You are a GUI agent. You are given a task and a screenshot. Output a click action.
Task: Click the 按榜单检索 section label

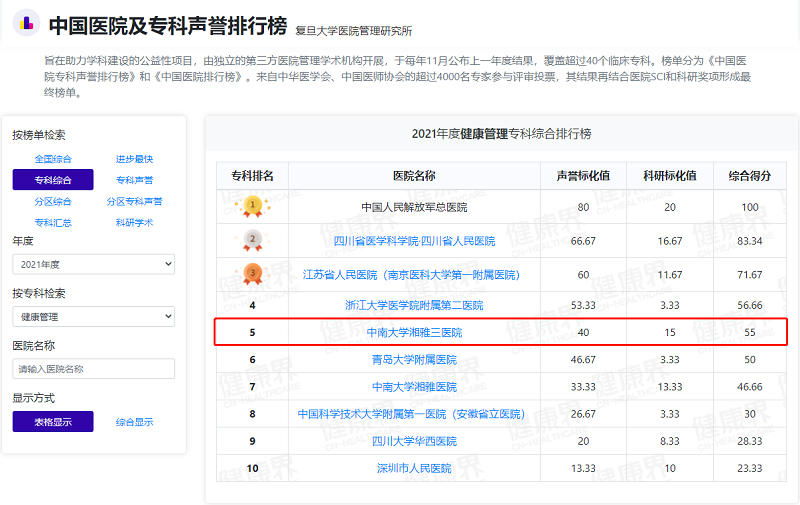(x=39, y=135)
